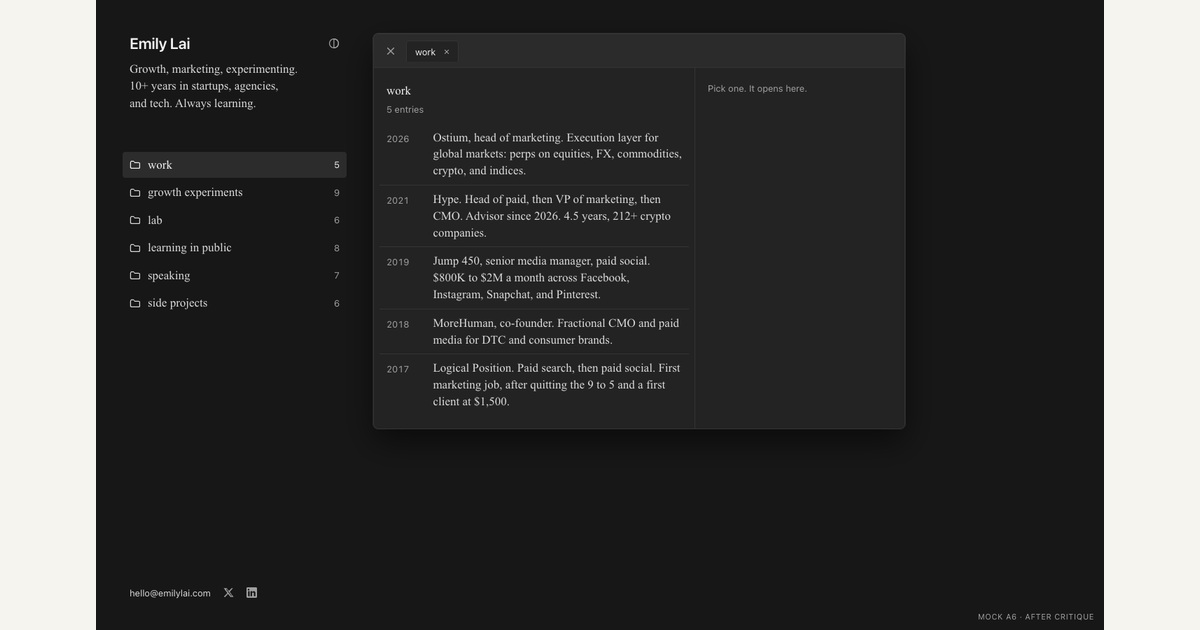Open the side projects folder
This screenshot has height=630, width=1200.
point(234,303)
